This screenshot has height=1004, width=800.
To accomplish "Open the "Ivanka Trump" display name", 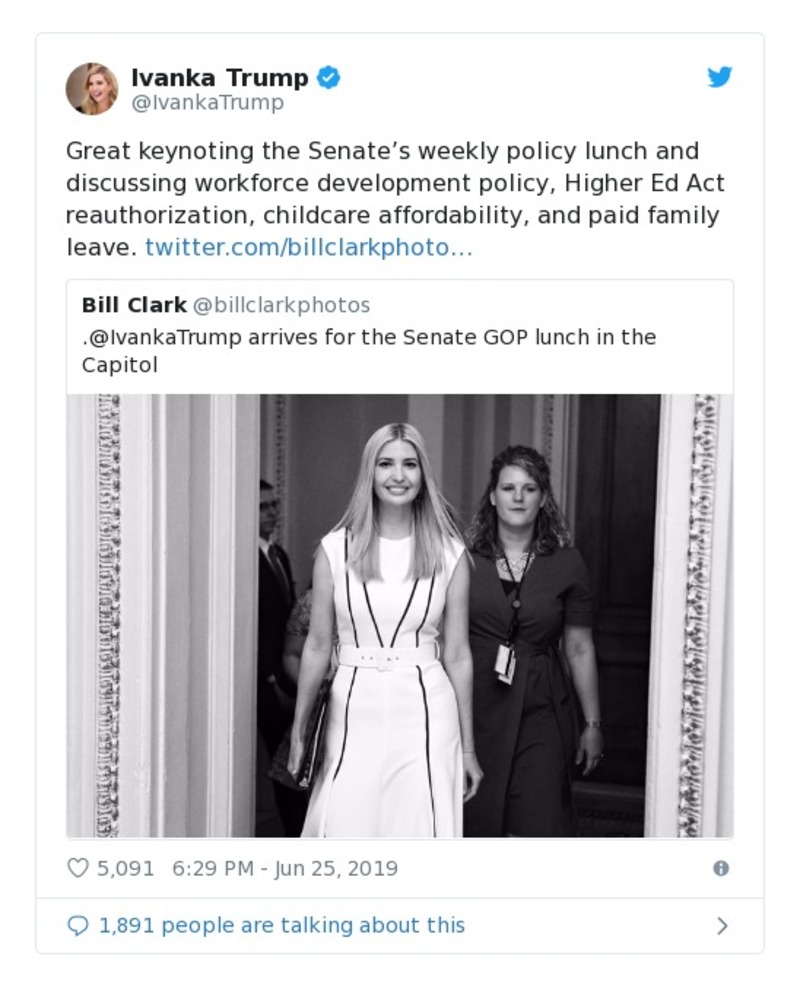I will pos(220,77).
